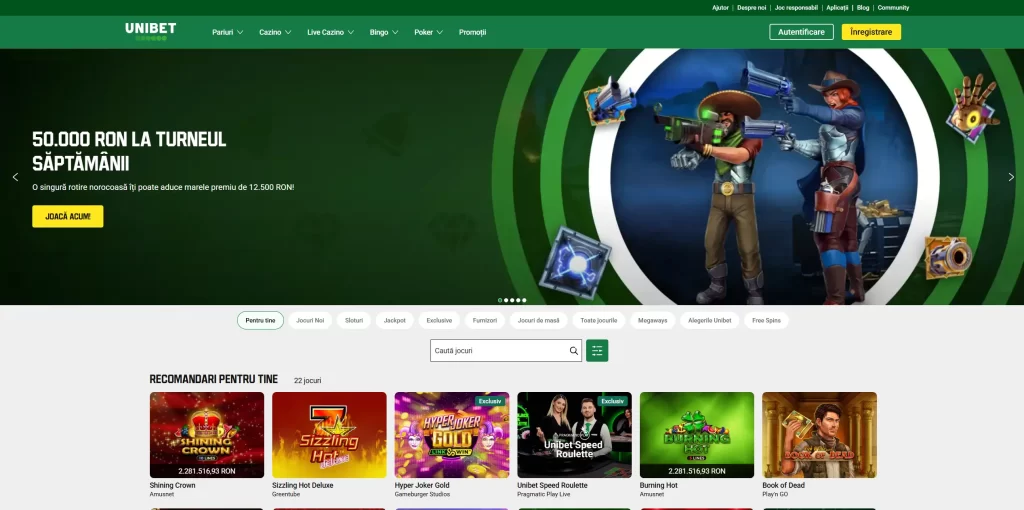Jump to the last carousel dot
The image size is (1024, 510).
pos(524,300)
